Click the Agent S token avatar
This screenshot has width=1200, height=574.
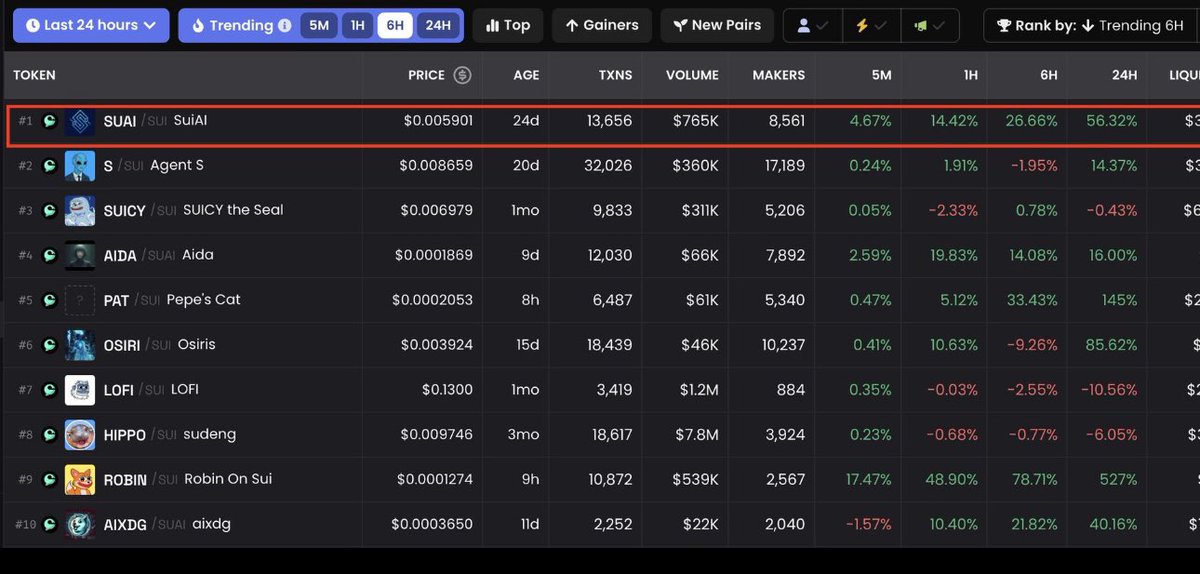tap(80, 166)
